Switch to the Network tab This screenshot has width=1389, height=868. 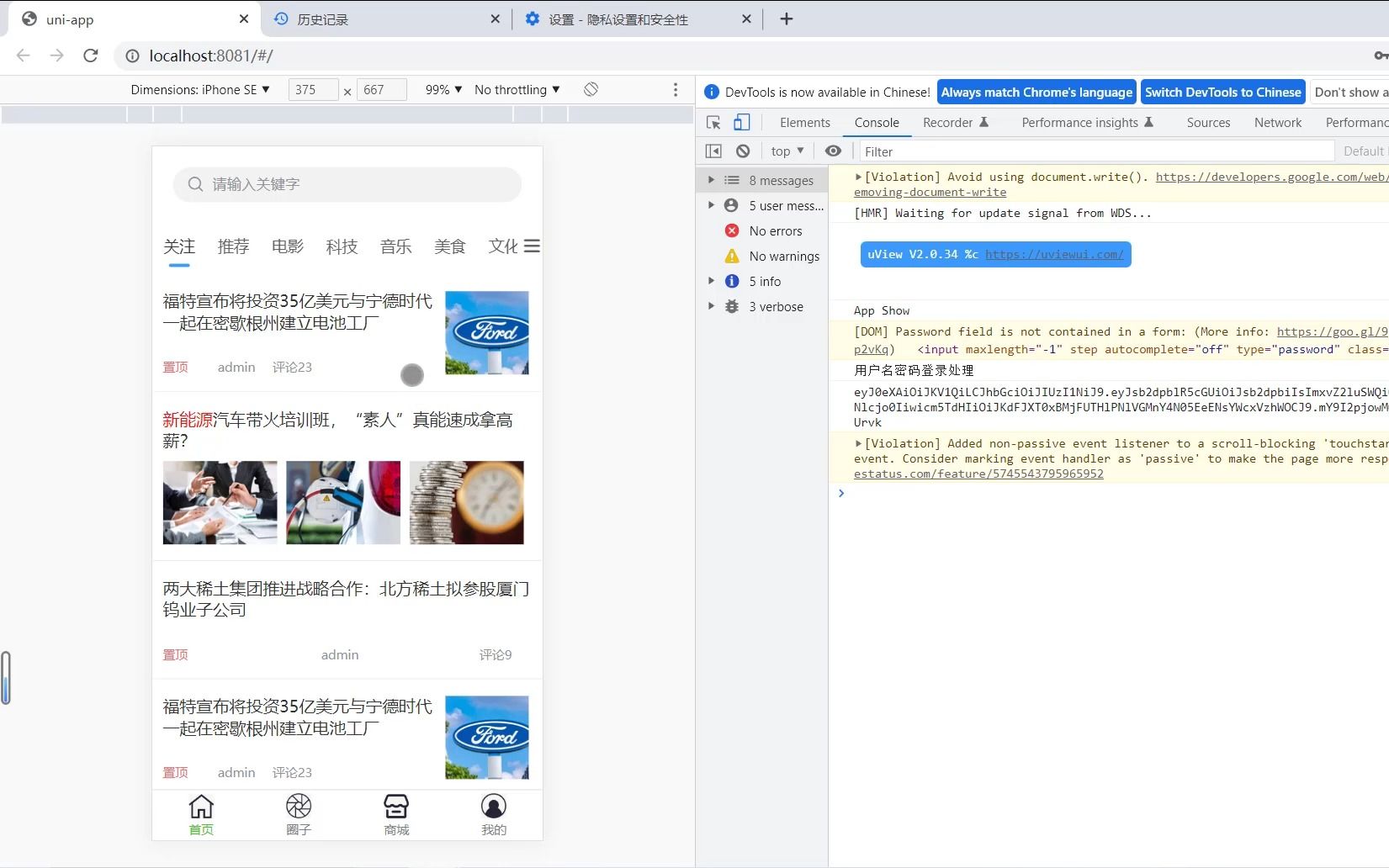click(x=1277, y=123)
